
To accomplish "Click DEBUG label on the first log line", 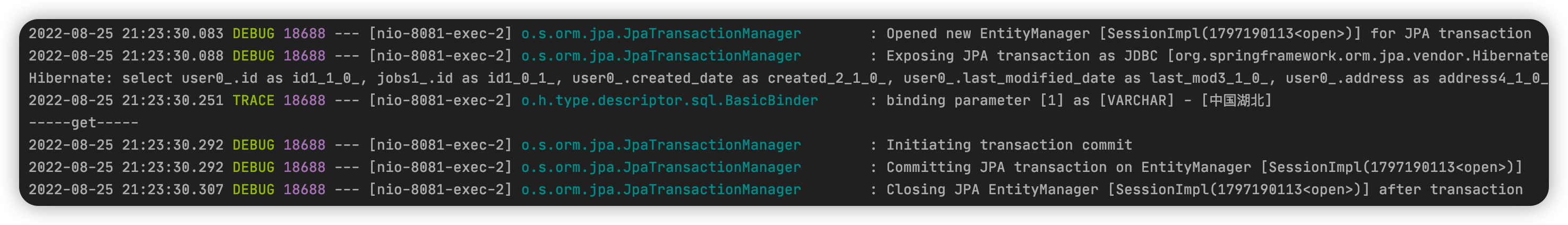I will (253, 33).
